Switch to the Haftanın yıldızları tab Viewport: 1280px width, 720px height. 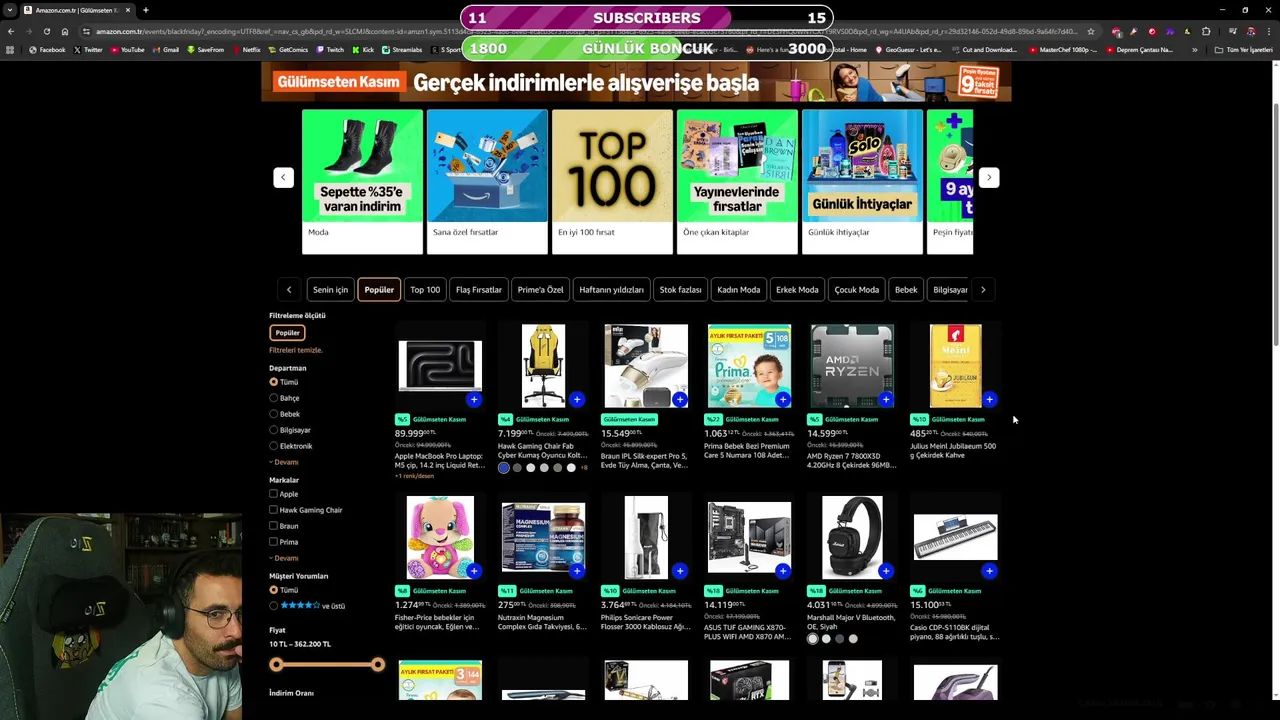(612, 290)
